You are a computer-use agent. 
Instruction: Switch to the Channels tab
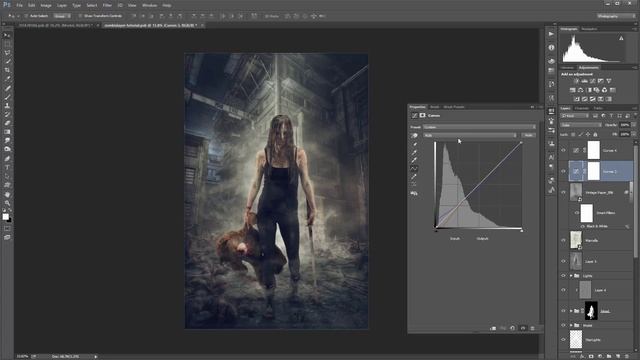point(582,108)
